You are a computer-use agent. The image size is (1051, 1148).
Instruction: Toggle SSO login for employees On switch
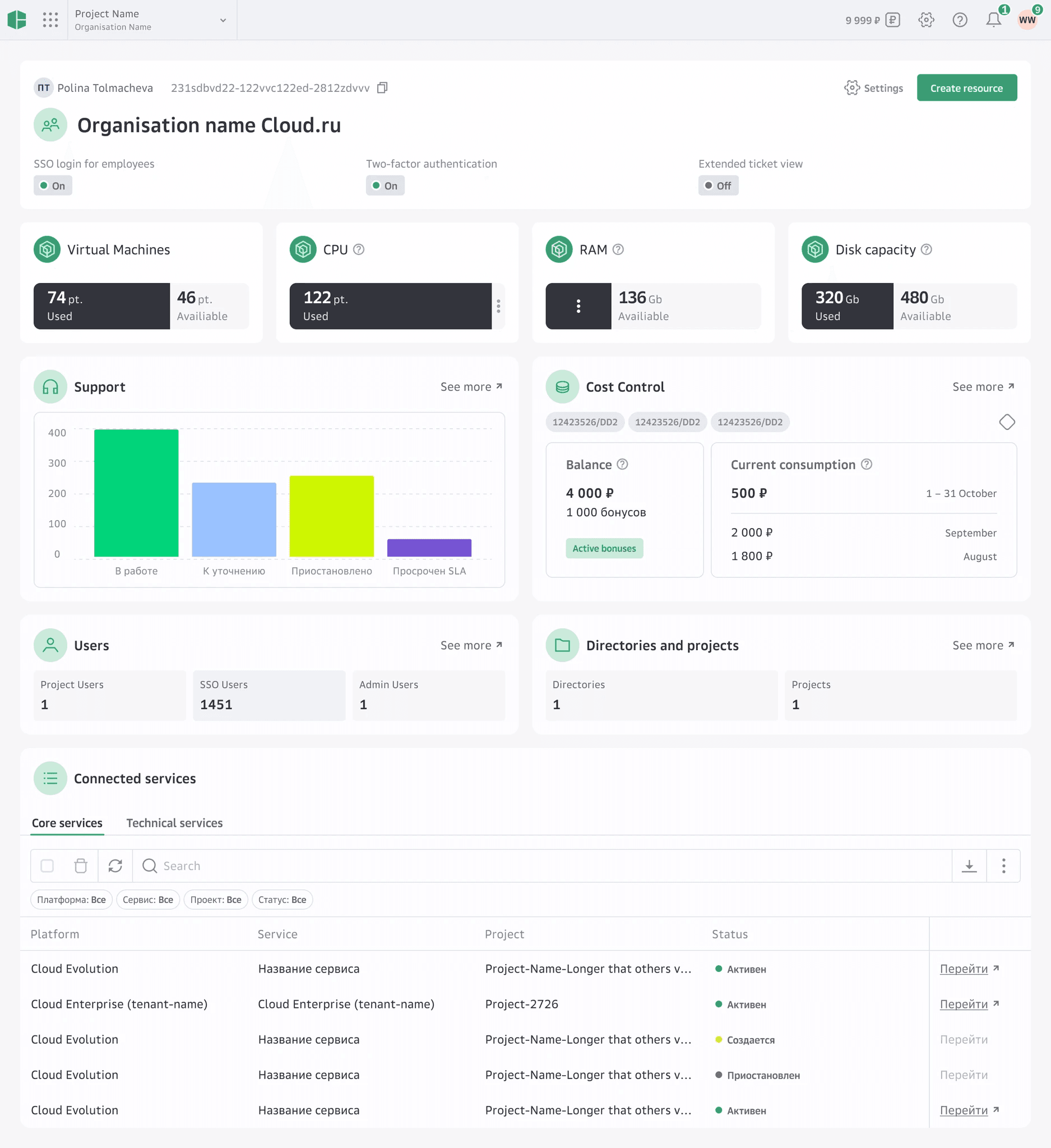pos(52,186)
